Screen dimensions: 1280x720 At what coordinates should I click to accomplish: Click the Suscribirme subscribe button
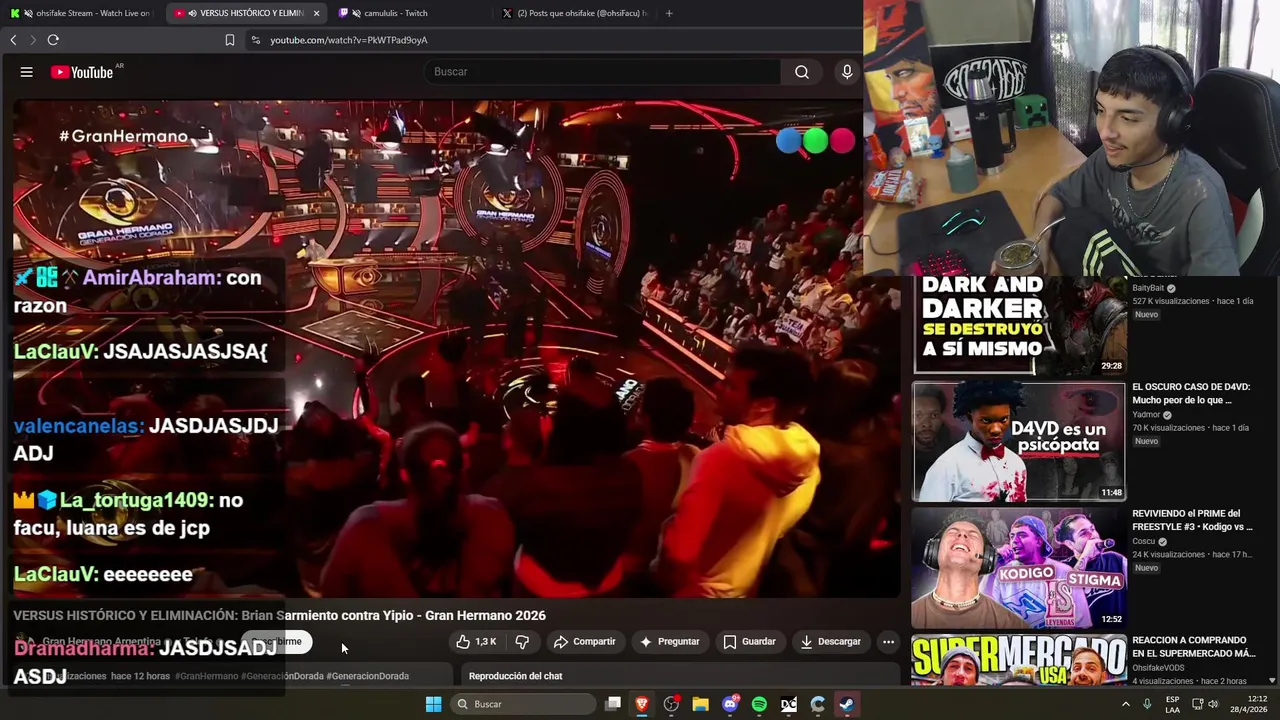[x=277, y=642]
